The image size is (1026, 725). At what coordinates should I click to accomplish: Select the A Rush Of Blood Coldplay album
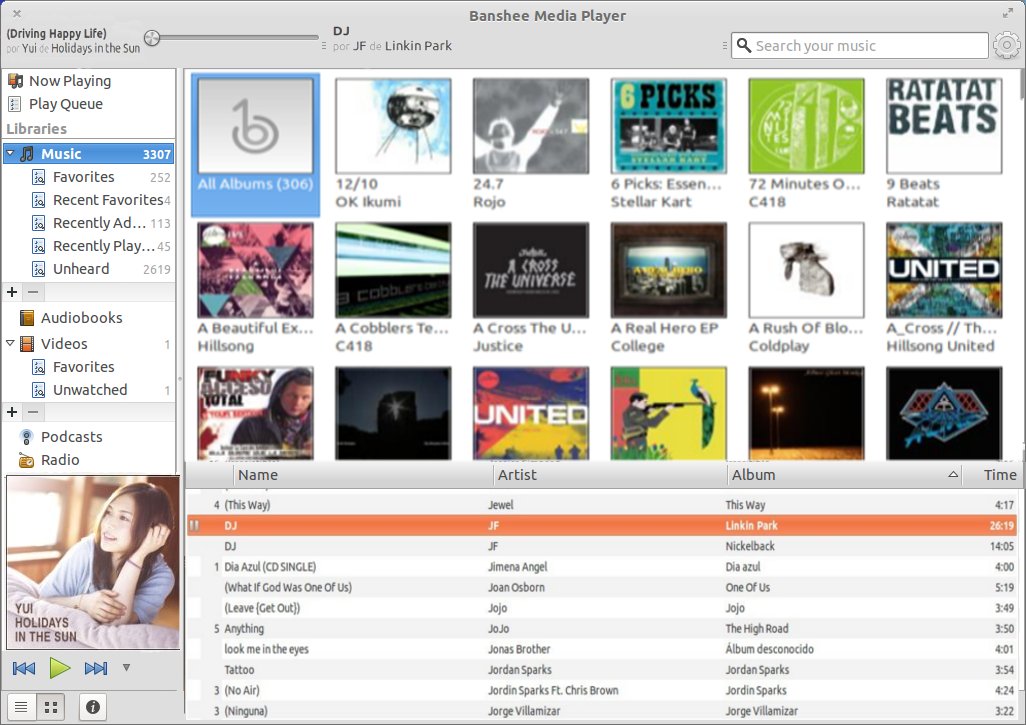pyautogui.click(x=806, y=288)
